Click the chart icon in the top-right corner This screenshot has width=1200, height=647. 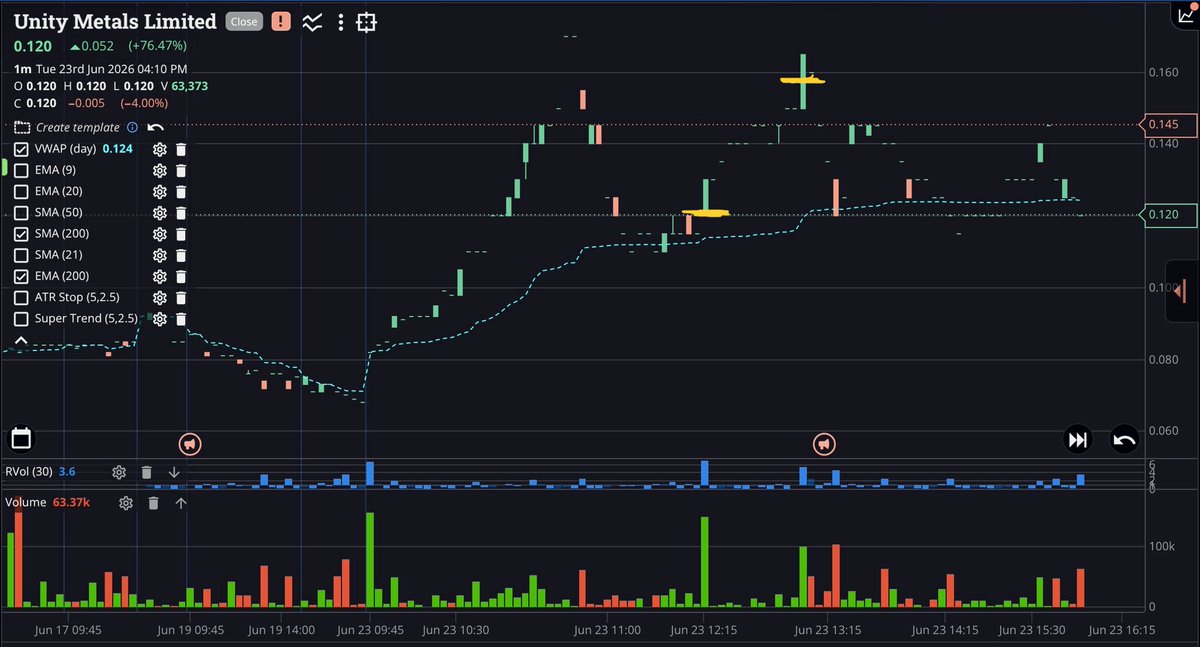1187,13
